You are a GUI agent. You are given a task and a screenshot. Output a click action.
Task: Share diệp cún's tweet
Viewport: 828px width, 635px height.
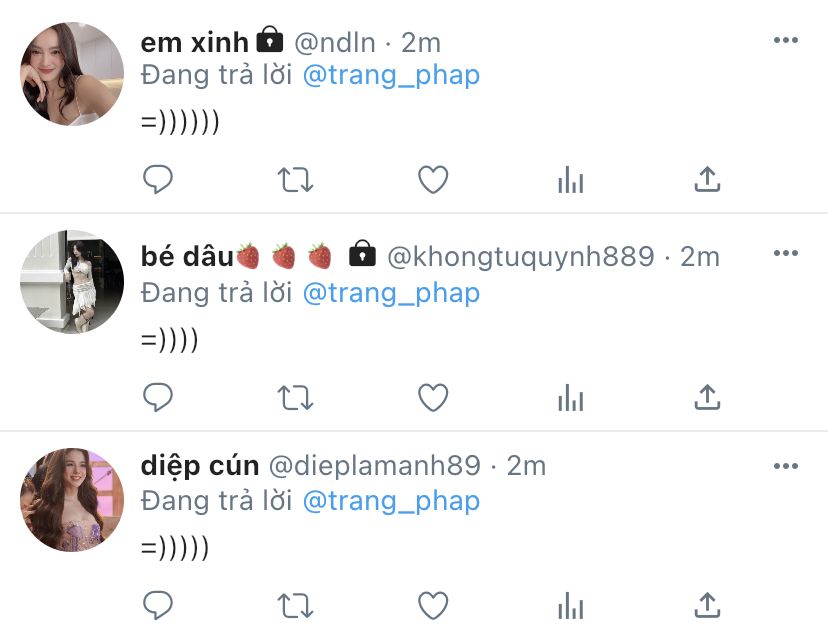click(x=707, y=605)
